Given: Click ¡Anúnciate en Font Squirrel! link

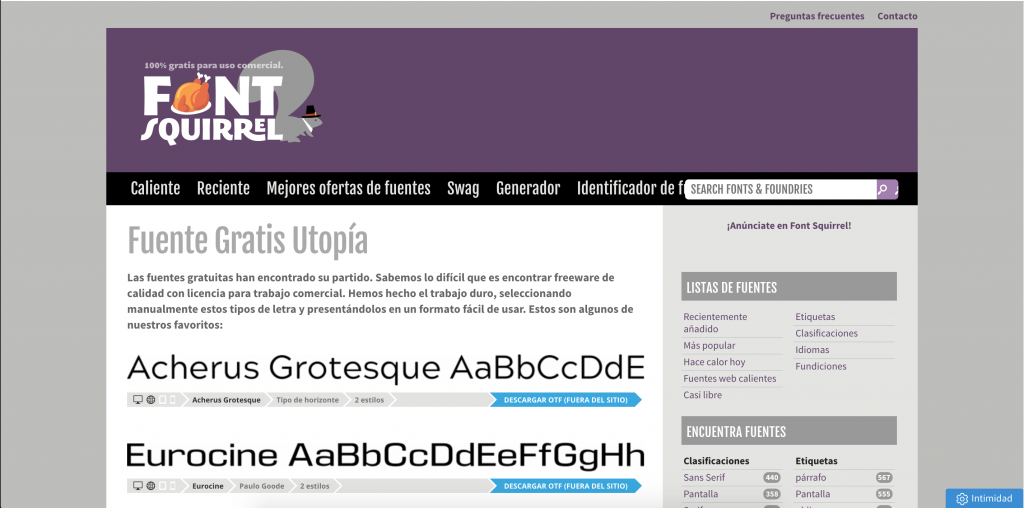Looking at the screenshot, I should point(789,226).
